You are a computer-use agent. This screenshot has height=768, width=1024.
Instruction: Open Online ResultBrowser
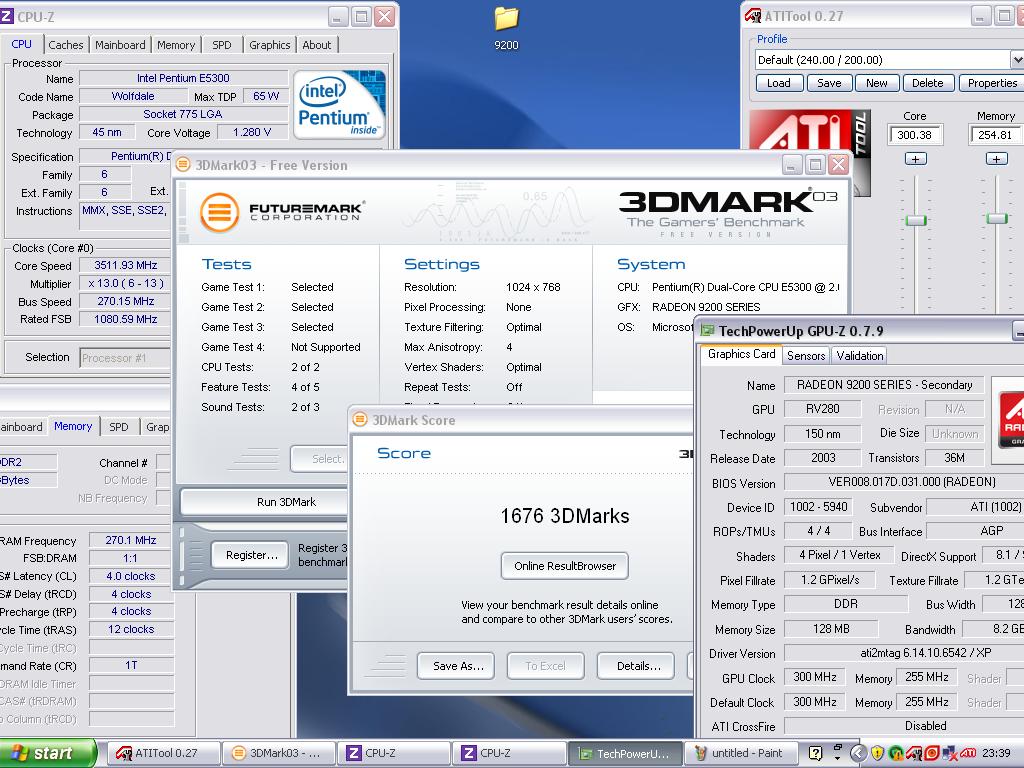565,566
